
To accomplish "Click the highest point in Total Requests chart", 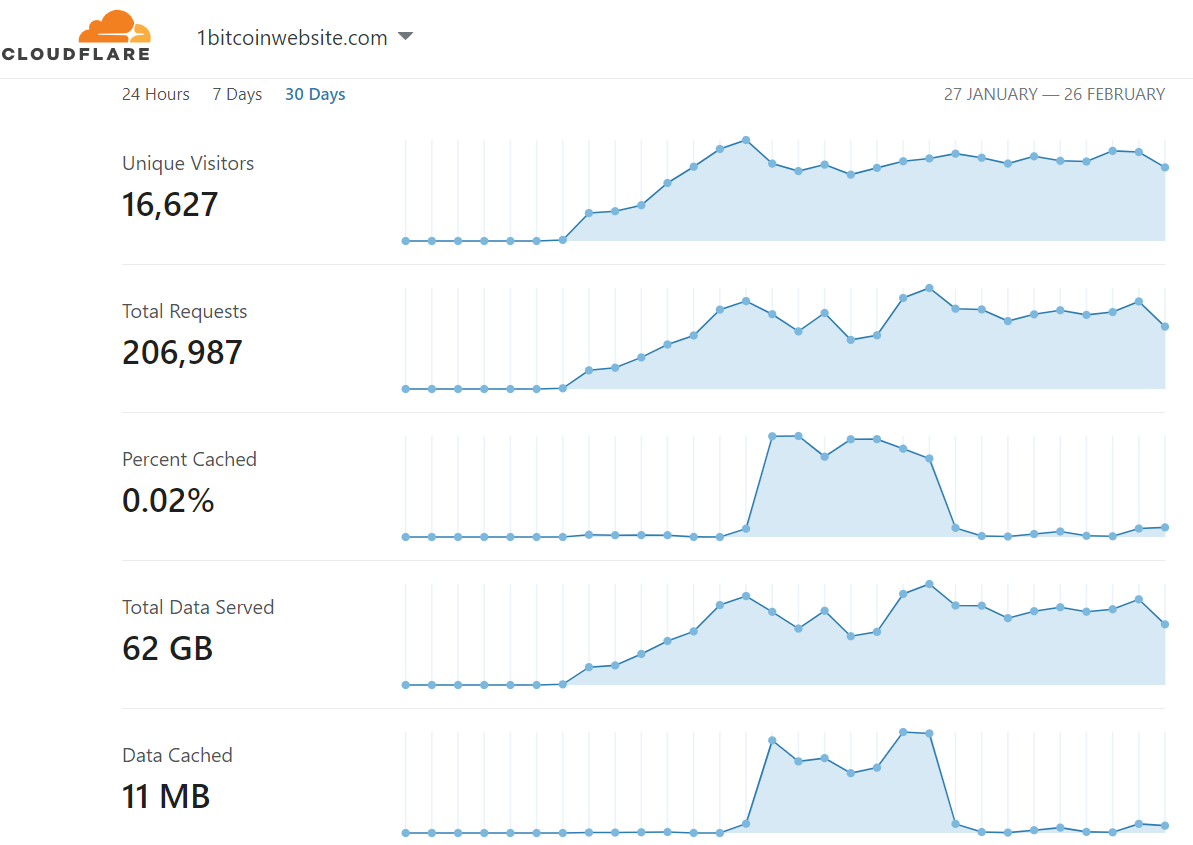I will tap(930, 288).
